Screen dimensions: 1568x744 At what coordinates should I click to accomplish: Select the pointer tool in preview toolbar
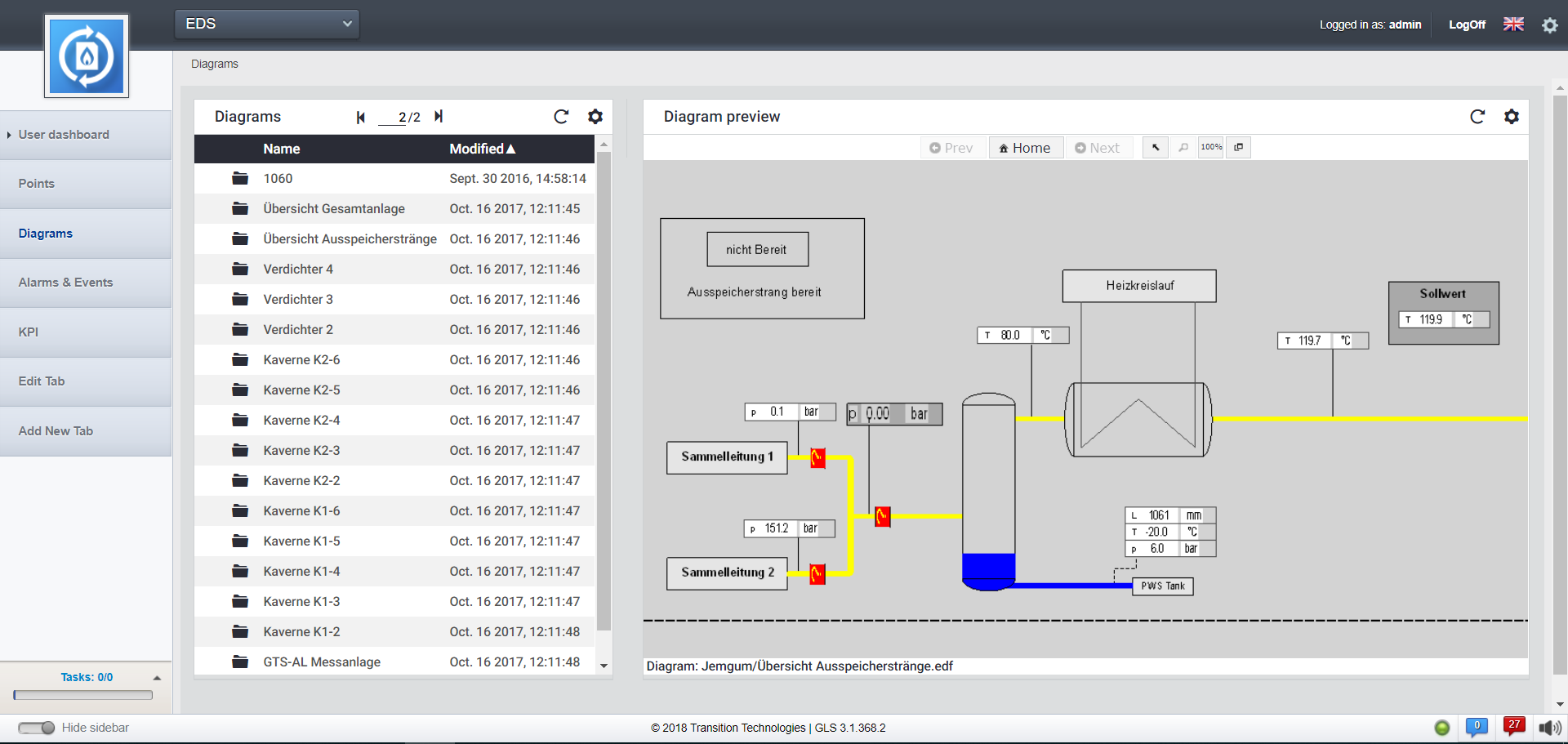(x=1156, y=148)
